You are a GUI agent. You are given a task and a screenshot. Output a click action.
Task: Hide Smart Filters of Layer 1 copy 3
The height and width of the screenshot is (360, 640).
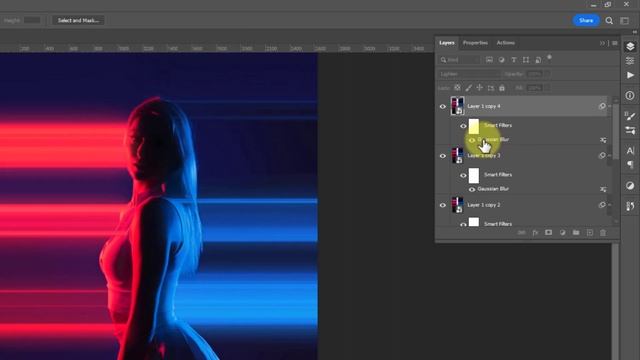coord(463,176)
